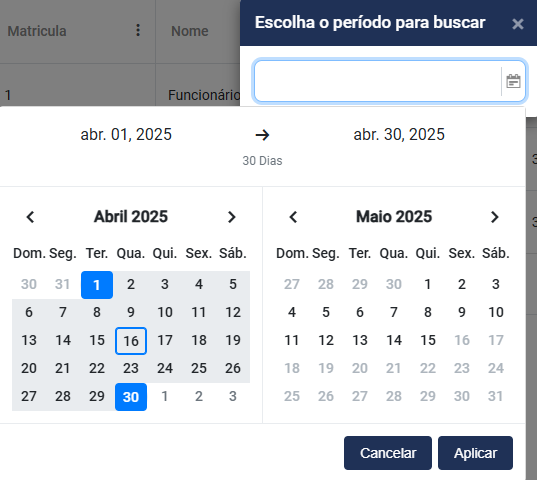Open Maio 2025 month title selector
The image size is (537, 480).
click(x=394, y=217)
